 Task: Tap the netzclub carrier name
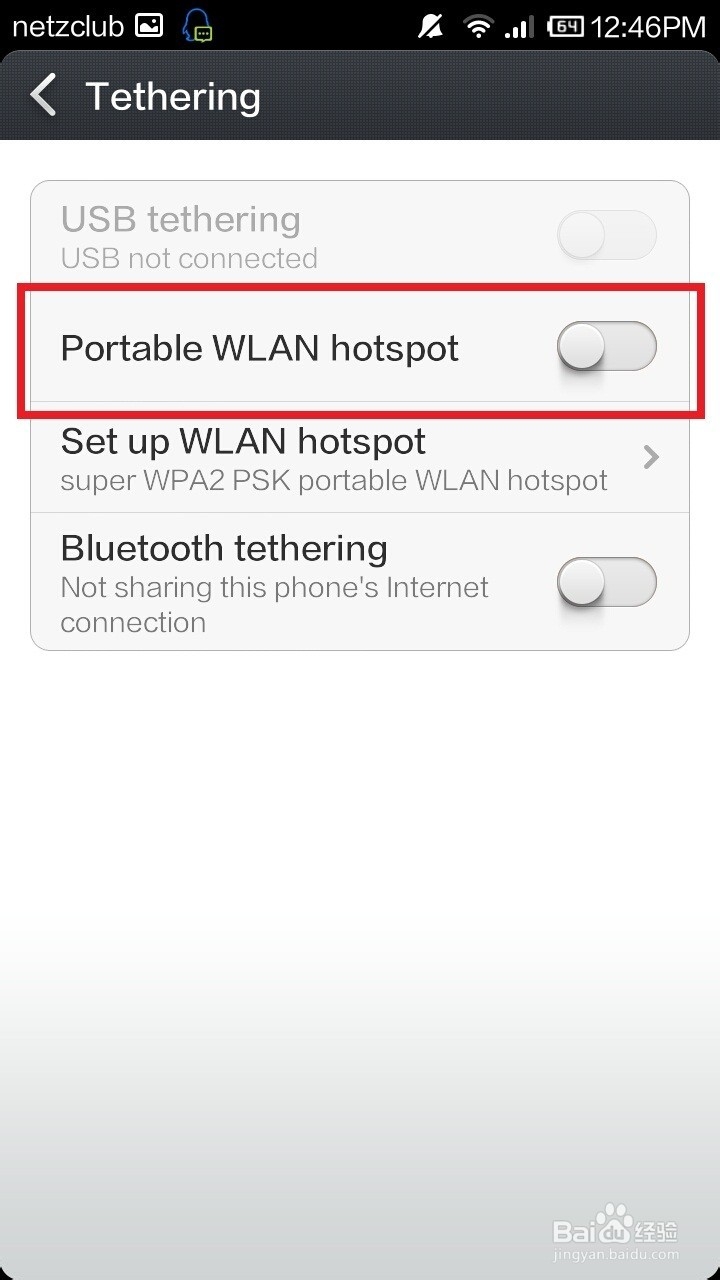pyautogui.click(x=67, y=26)
